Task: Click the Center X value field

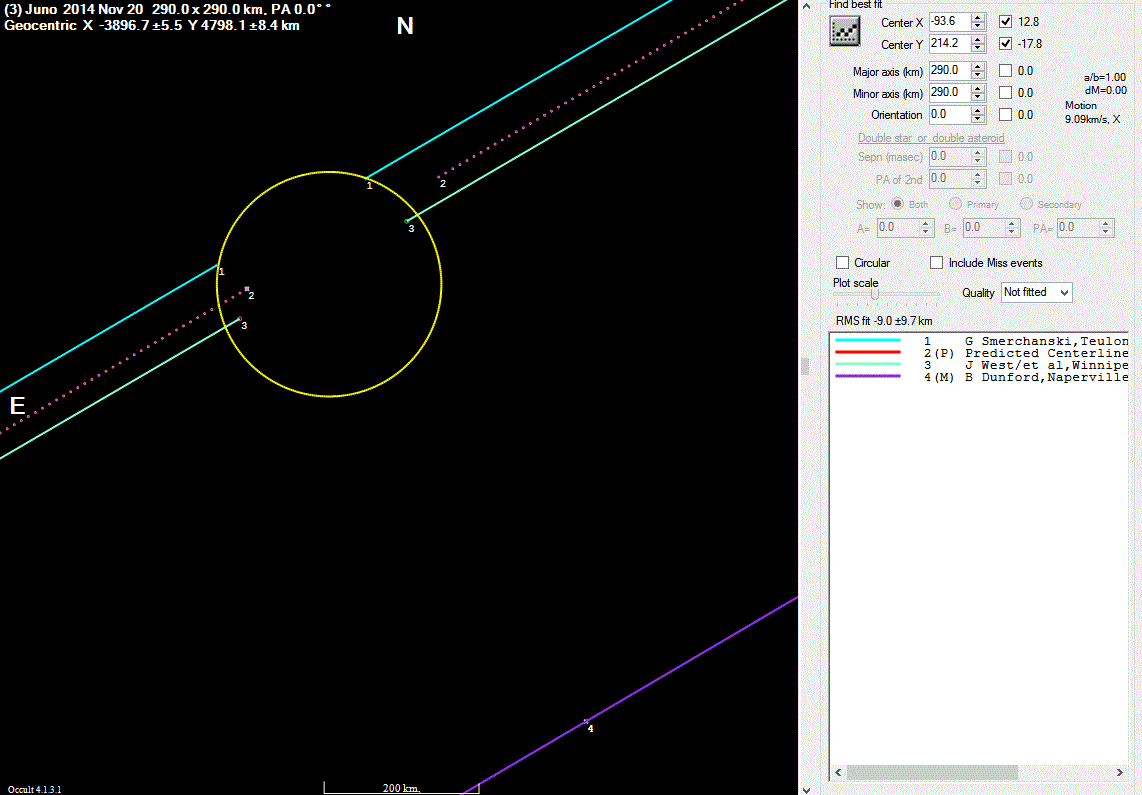Action: pyautogui.click(x=950, y=22)
